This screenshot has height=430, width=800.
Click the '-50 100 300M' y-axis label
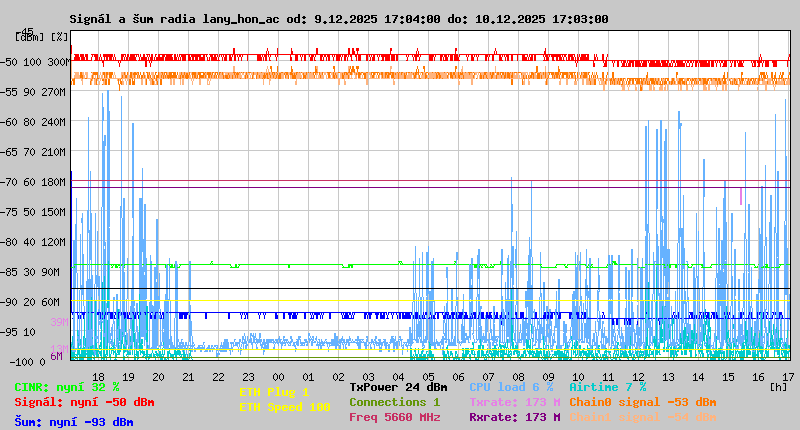(x=35, y=62)
